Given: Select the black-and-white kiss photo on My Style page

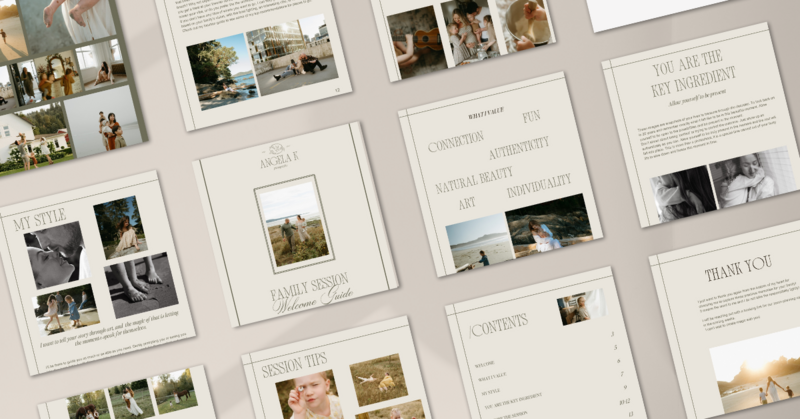Looking at the screenshot, I should pos(56,254).
